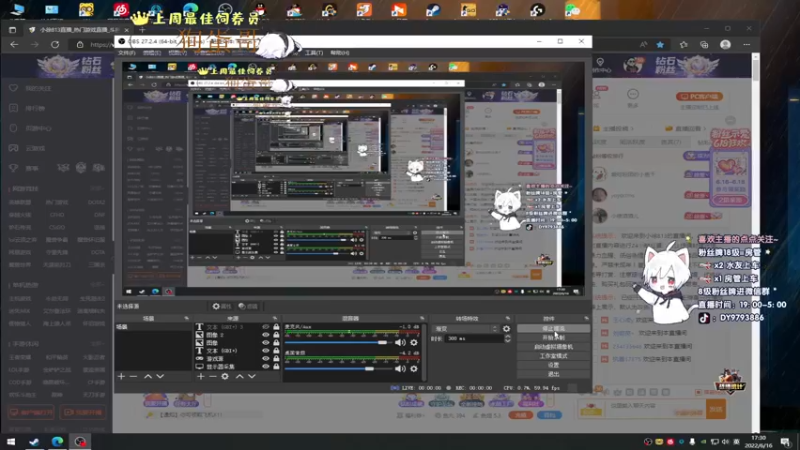The height and width of the screenshot is (450, 800).
Task: Click the blue favorites star in Edge
Action: pos(660,45)
